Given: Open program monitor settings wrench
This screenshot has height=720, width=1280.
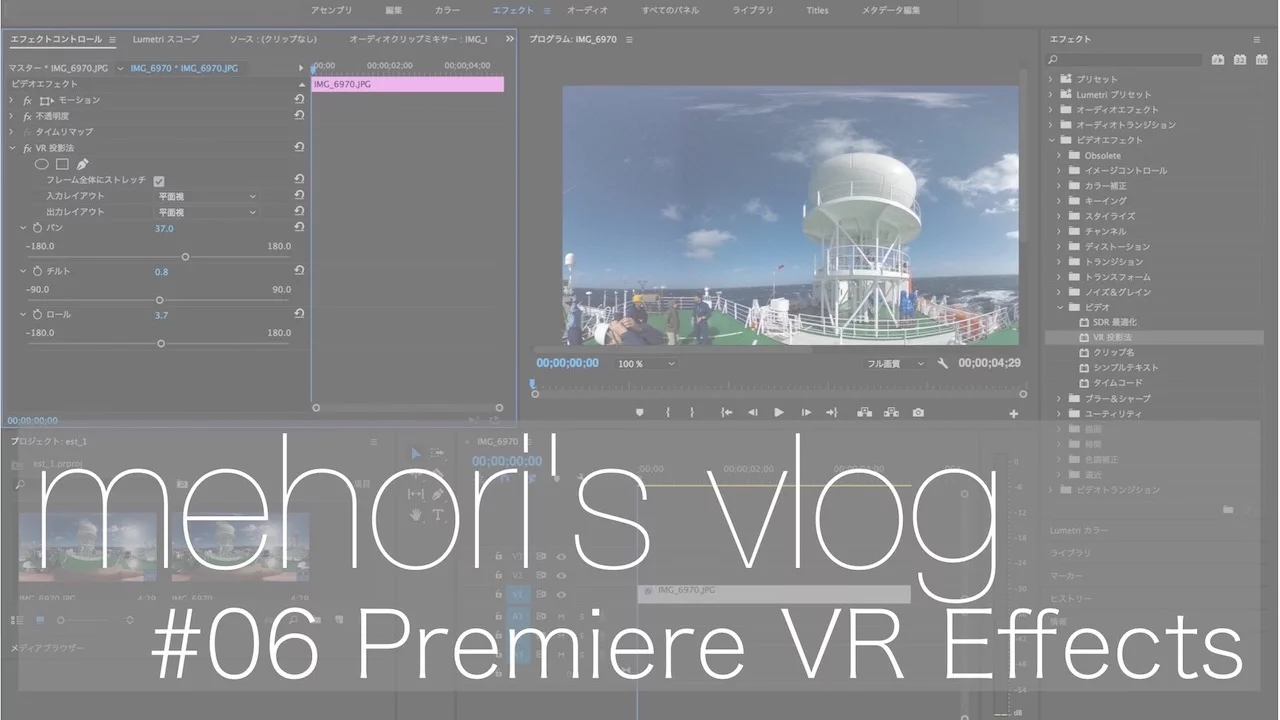Looking at the screenshot, I should [942, 364].
